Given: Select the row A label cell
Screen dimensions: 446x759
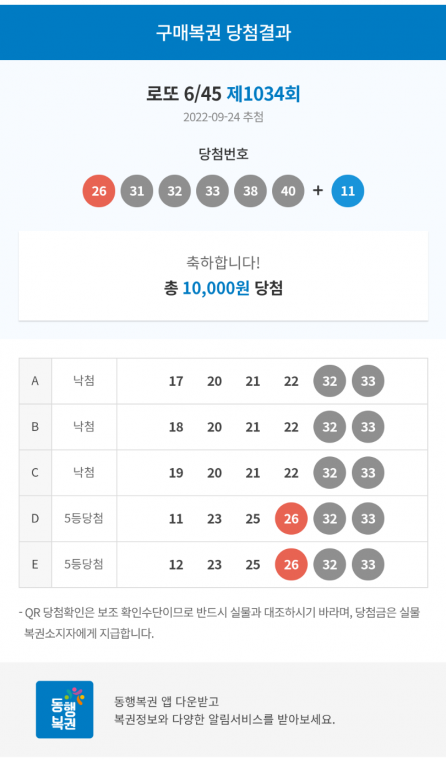Looking at the screenshot, I should coord(35,381).
